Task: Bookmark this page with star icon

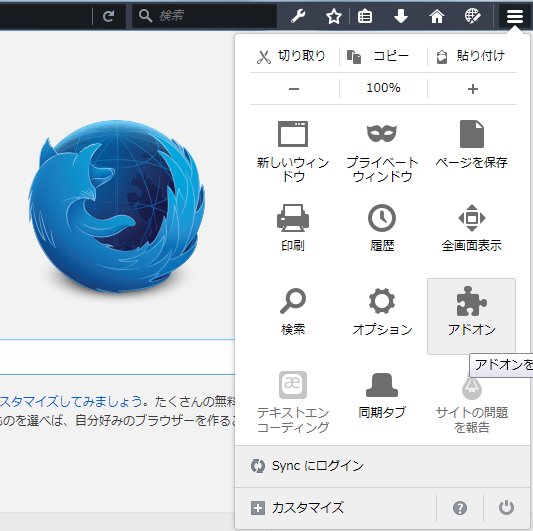Action: pyautogui.click(x=333, y=16)
